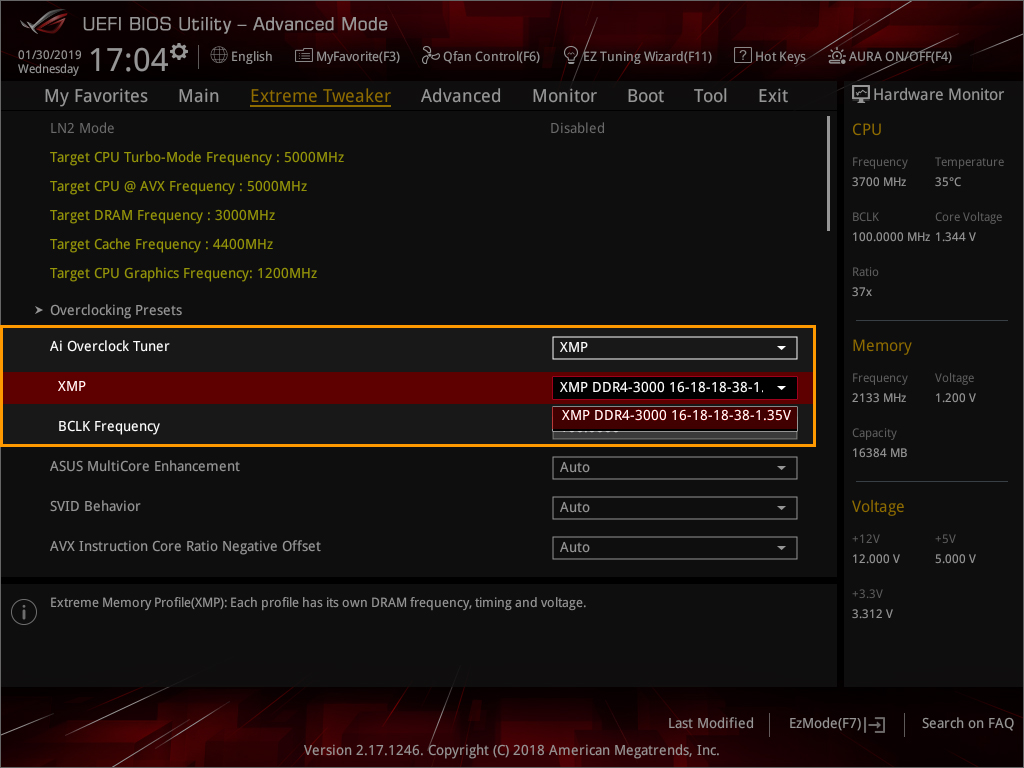This screenshot has width=1024, height=768.
Task: Select the BCLK Frequency row label
Action: pos(109,426)
